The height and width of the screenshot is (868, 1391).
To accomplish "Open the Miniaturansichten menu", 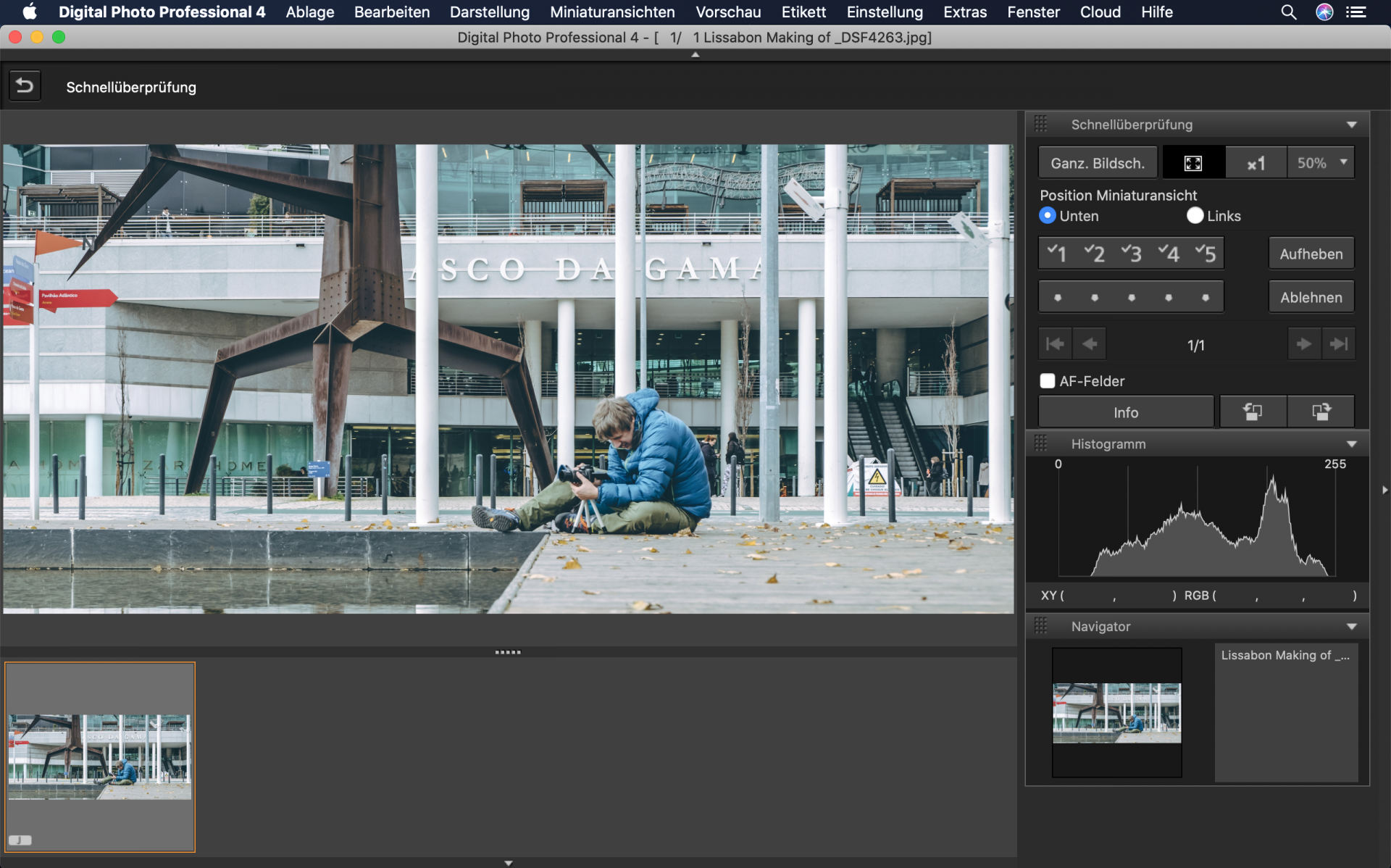I will coord(612,12).
